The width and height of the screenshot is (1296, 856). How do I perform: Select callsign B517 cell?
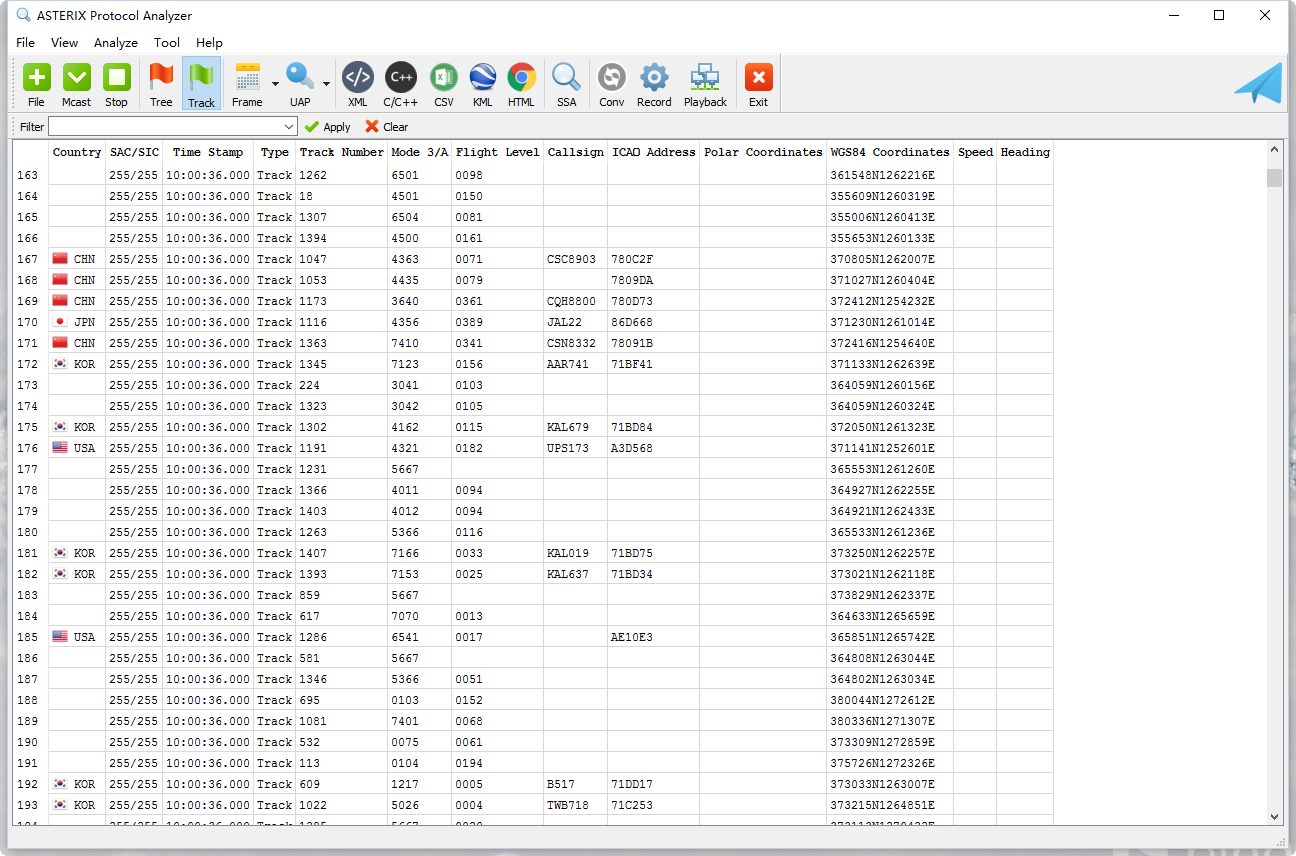576,784
